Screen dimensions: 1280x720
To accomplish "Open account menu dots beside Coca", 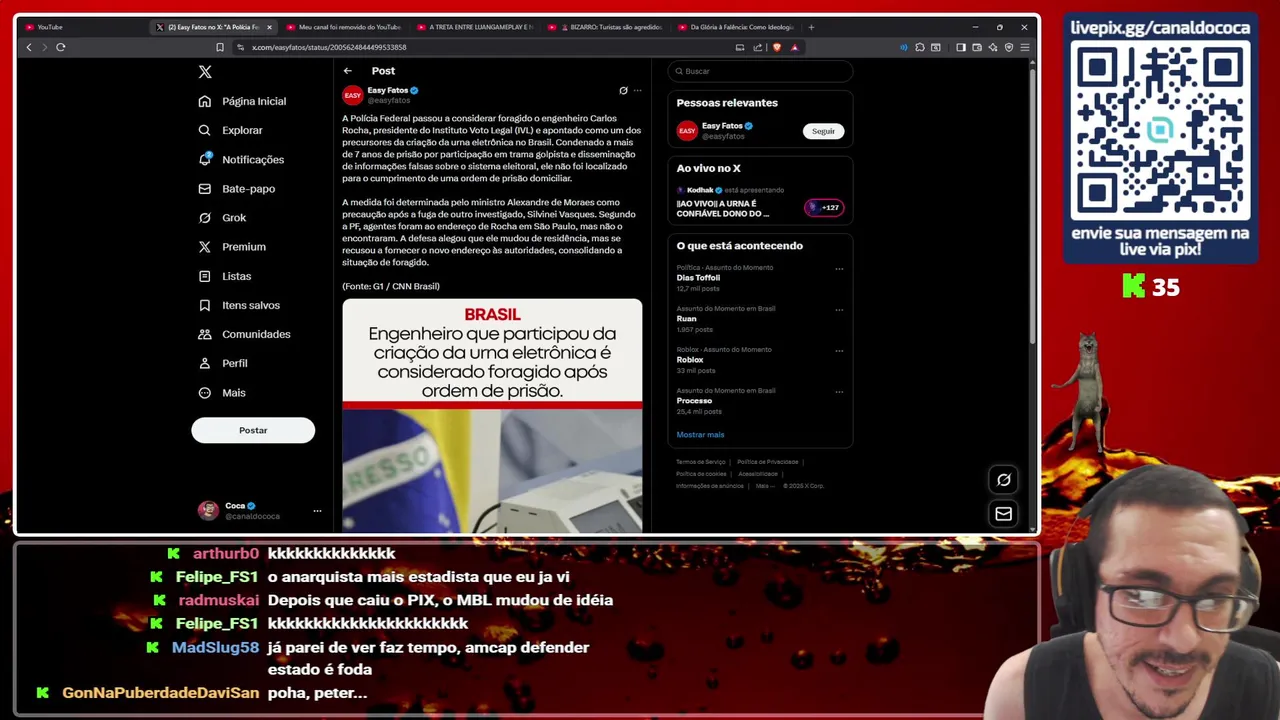I will [317, 510].
